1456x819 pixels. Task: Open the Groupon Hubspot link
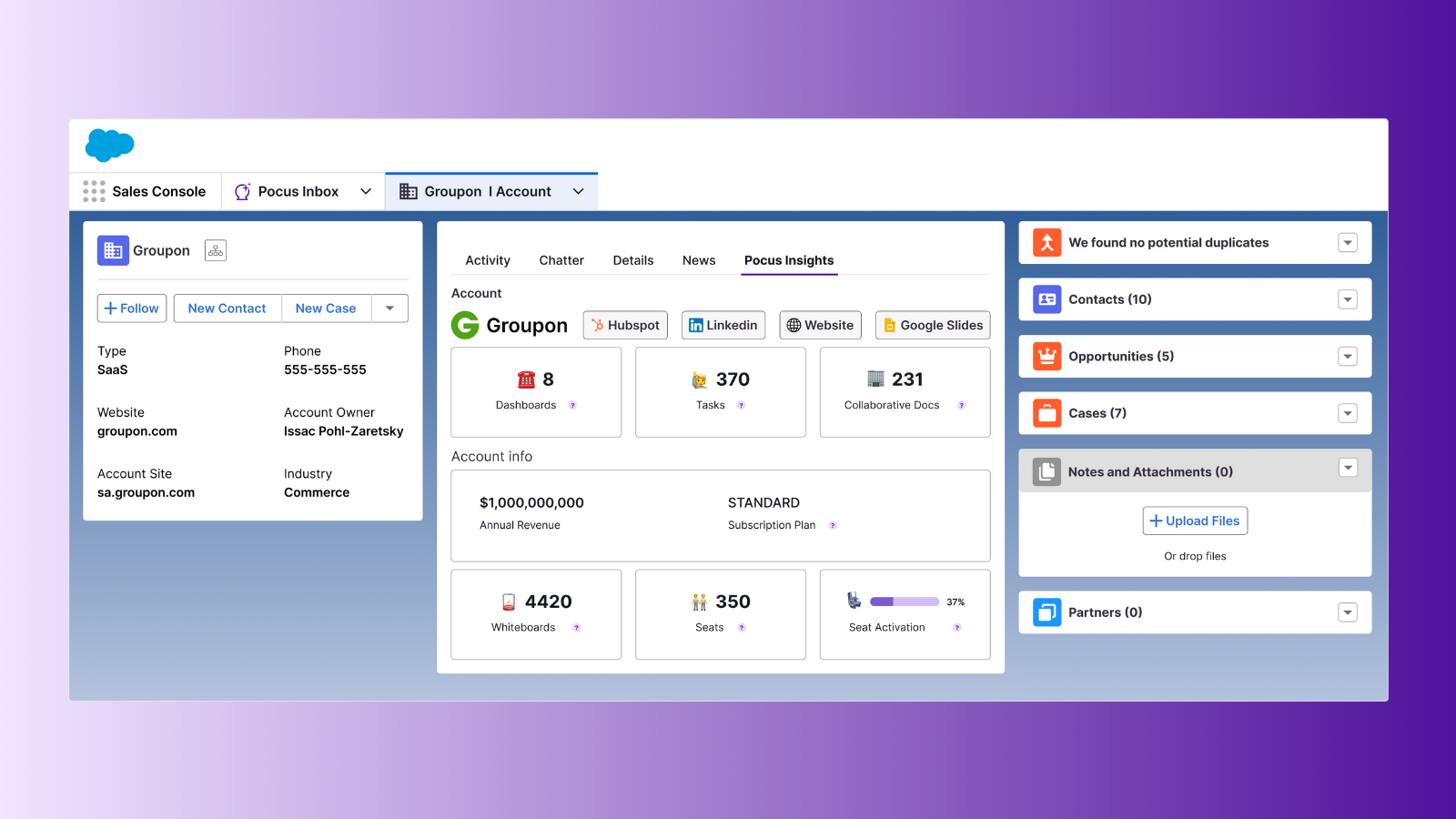[625, 325]
